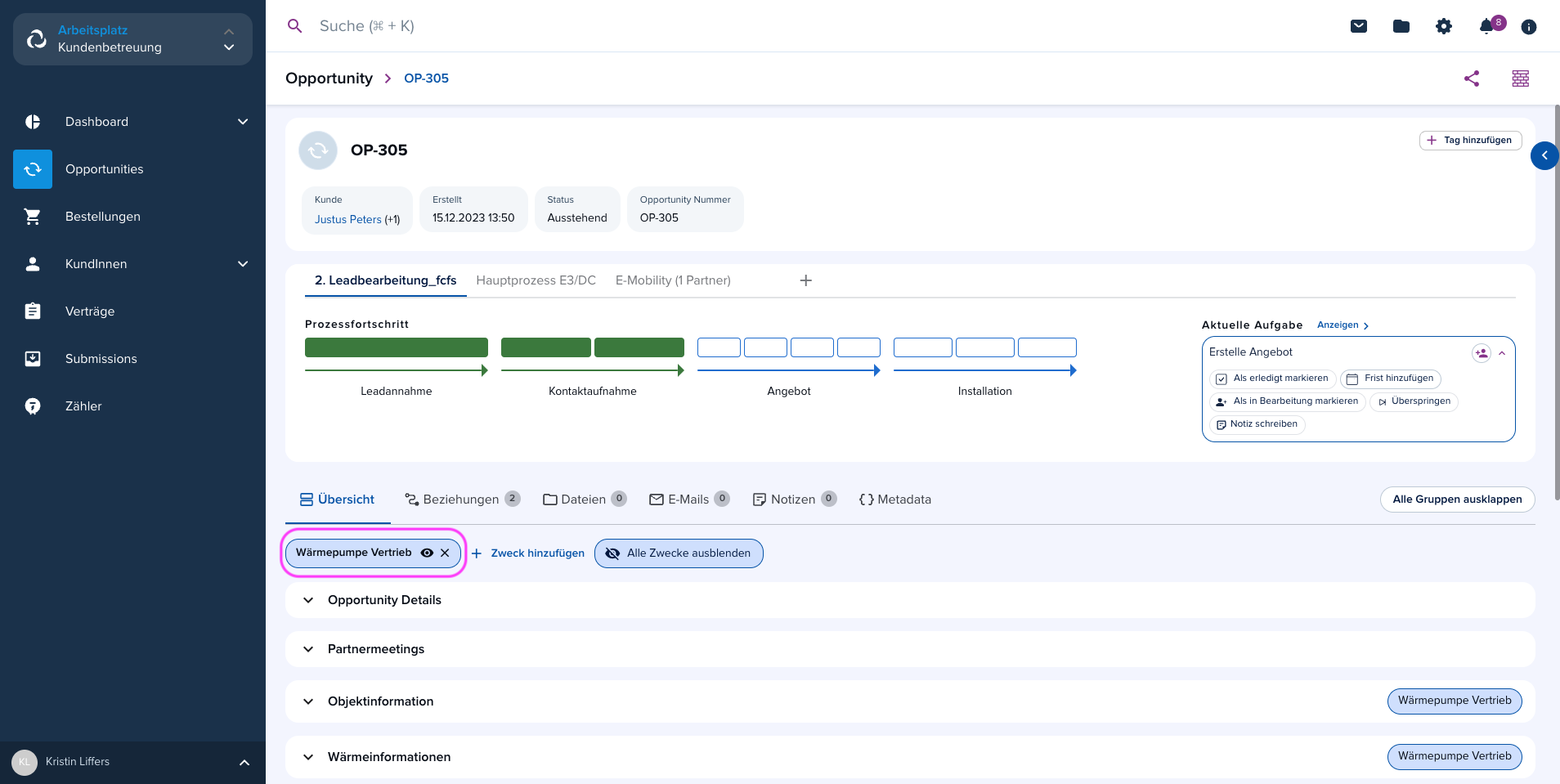
Task: Click the Opportunities sync icon in sidebar
Action: (33, 169)
